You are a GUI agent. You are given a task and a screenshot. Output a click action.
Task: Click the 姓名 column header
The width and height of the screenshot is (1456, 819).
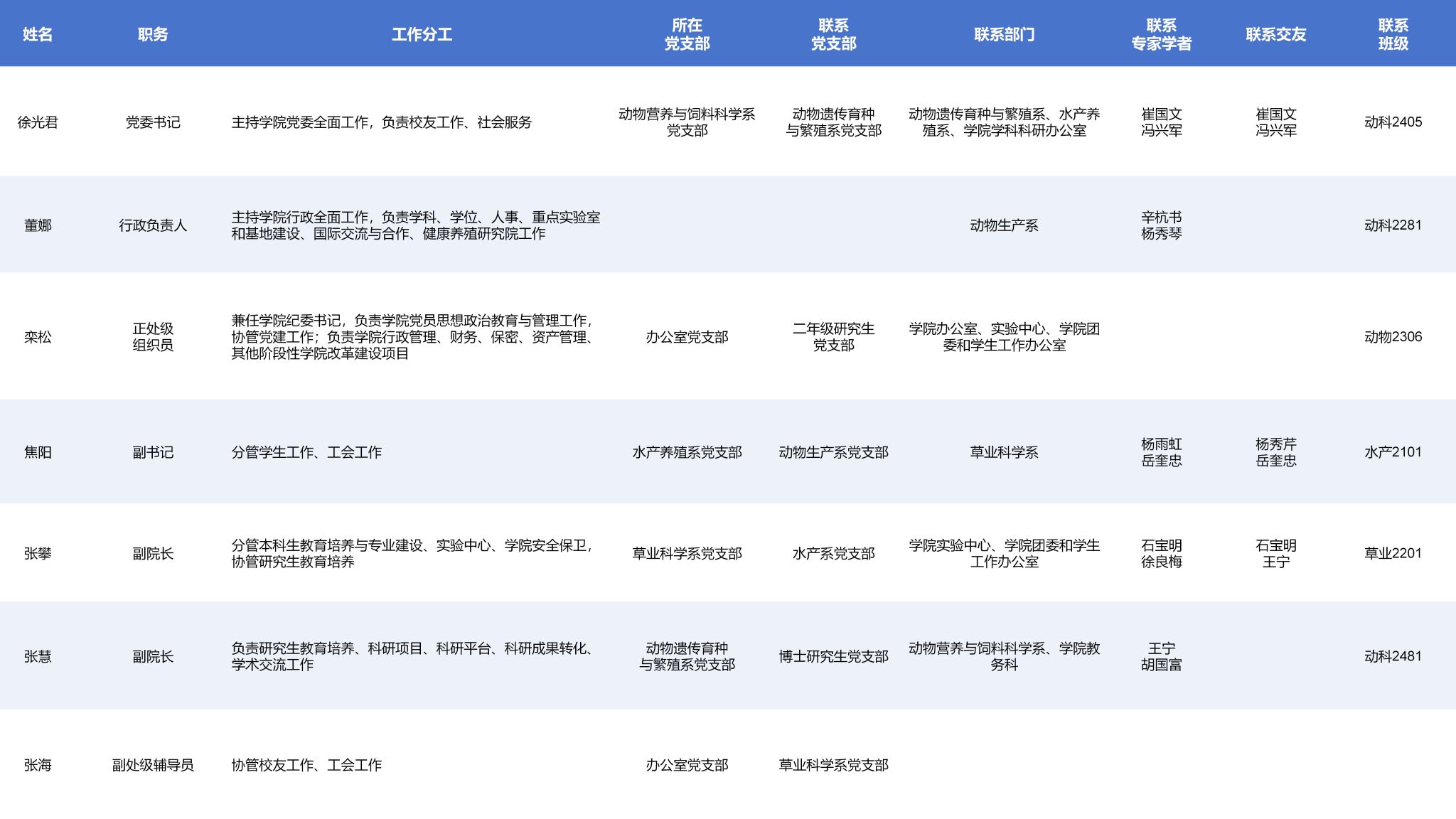click(x=38, y=34)
